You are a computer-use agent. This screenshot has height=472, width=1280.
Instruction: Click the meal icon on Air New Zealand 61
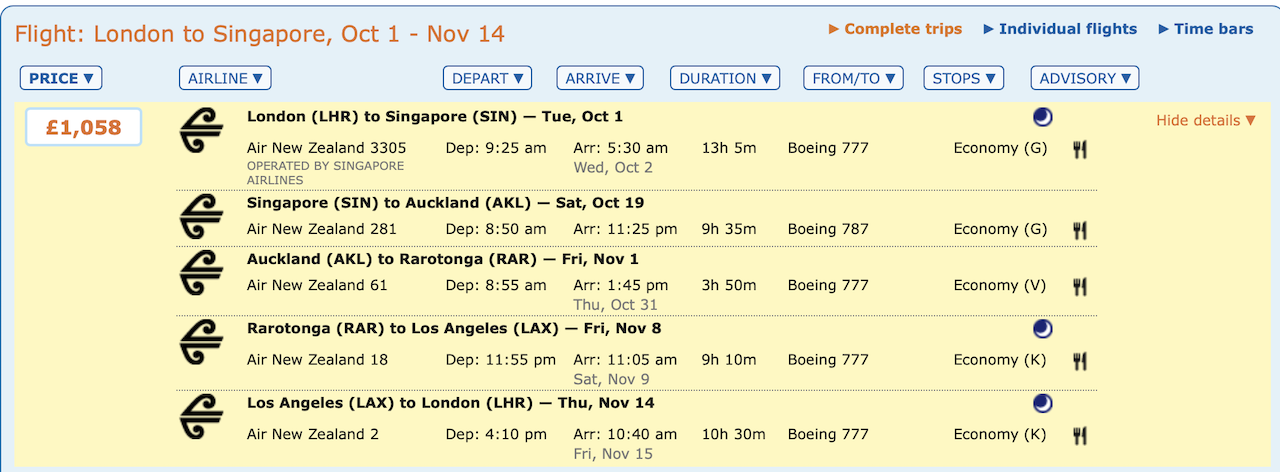point(1079,286)
